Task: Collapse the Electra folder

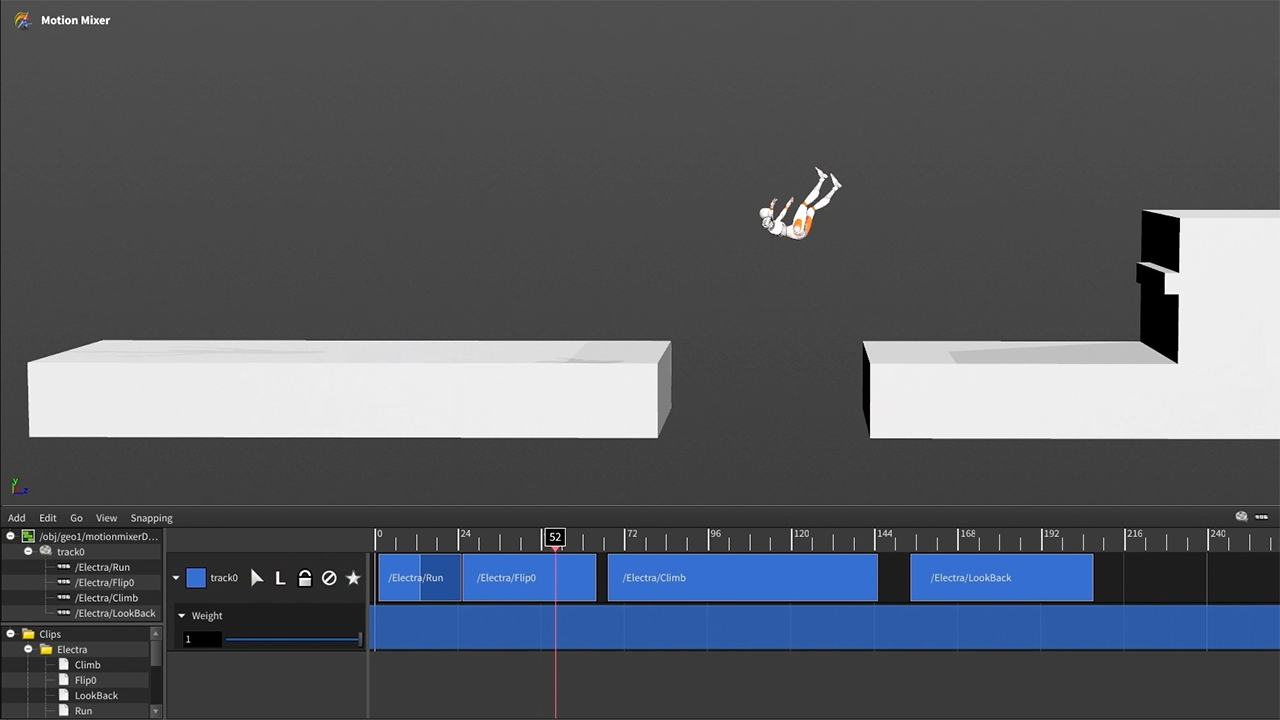Action: (x=28, y=650)
